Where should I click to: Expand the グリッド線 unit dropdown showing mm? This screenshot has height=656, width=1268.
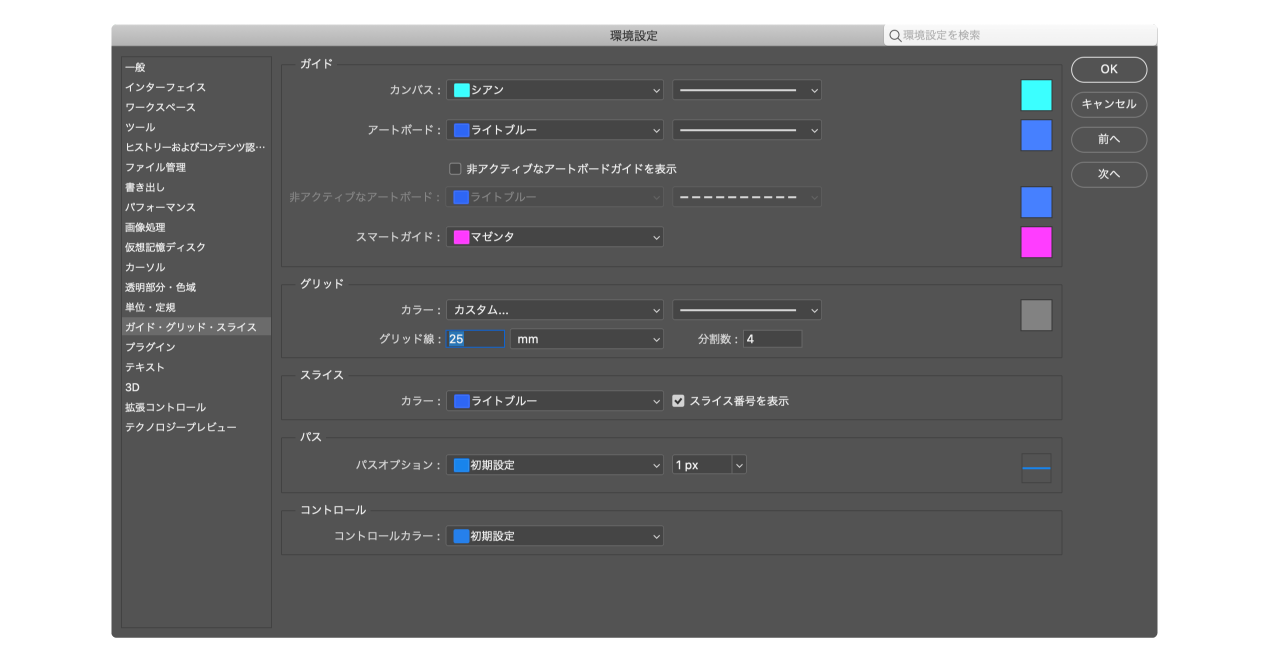(x=586, y=339)
